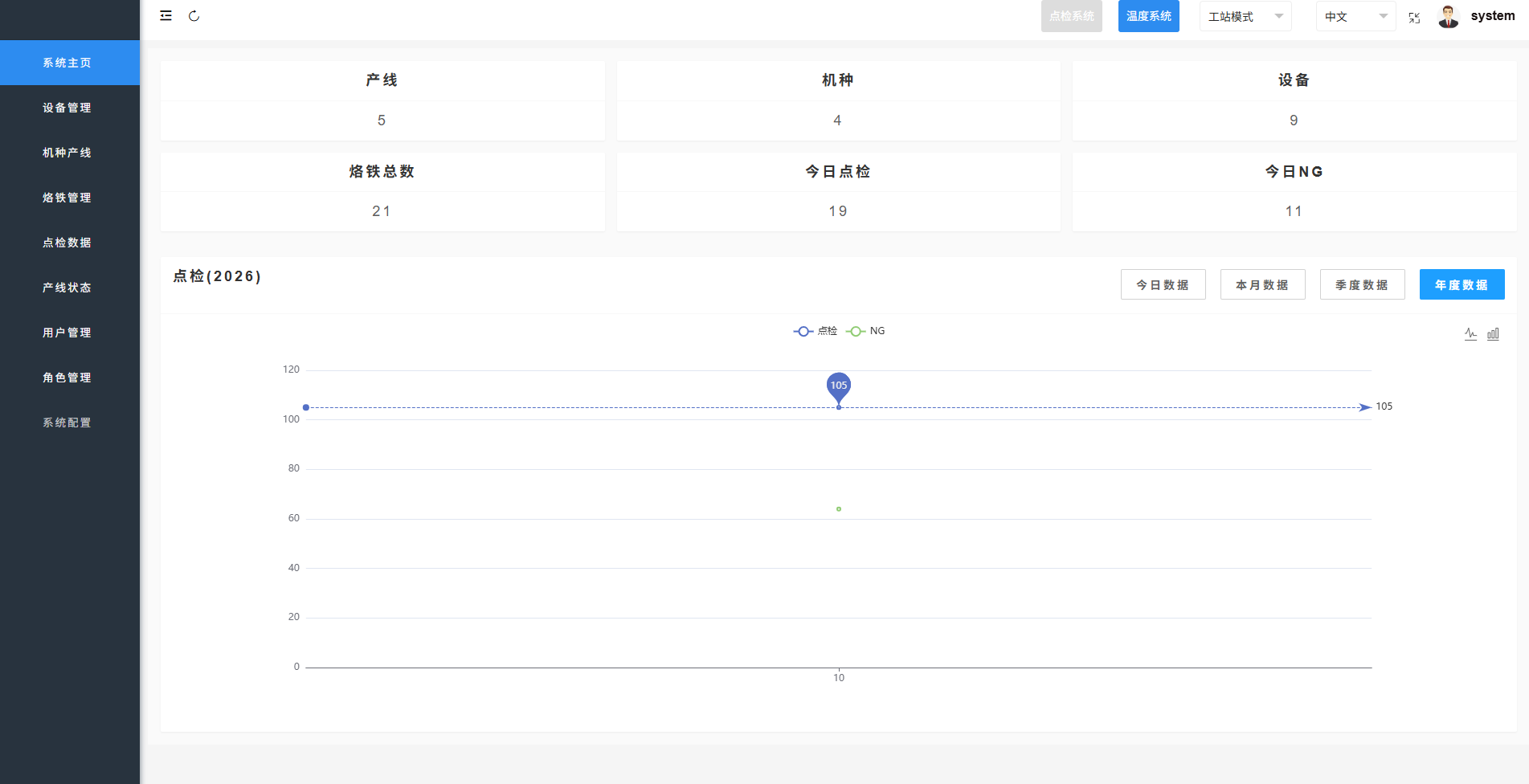The width and height of the screenshot is (1529, 784).
Task: Click the system username label
Action: [x=1493, y=16]
